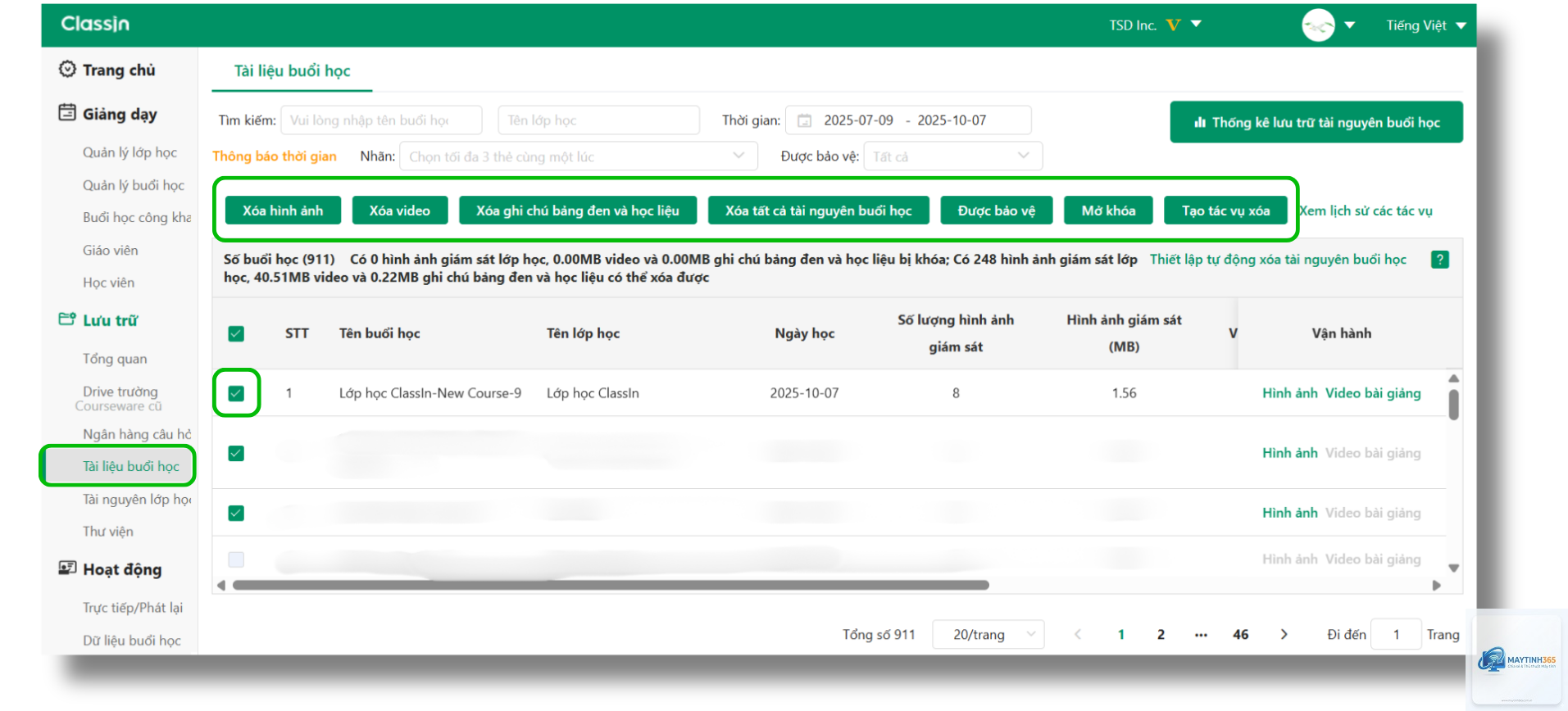Open the 20/trang page size dropdown

coord(988,634)
